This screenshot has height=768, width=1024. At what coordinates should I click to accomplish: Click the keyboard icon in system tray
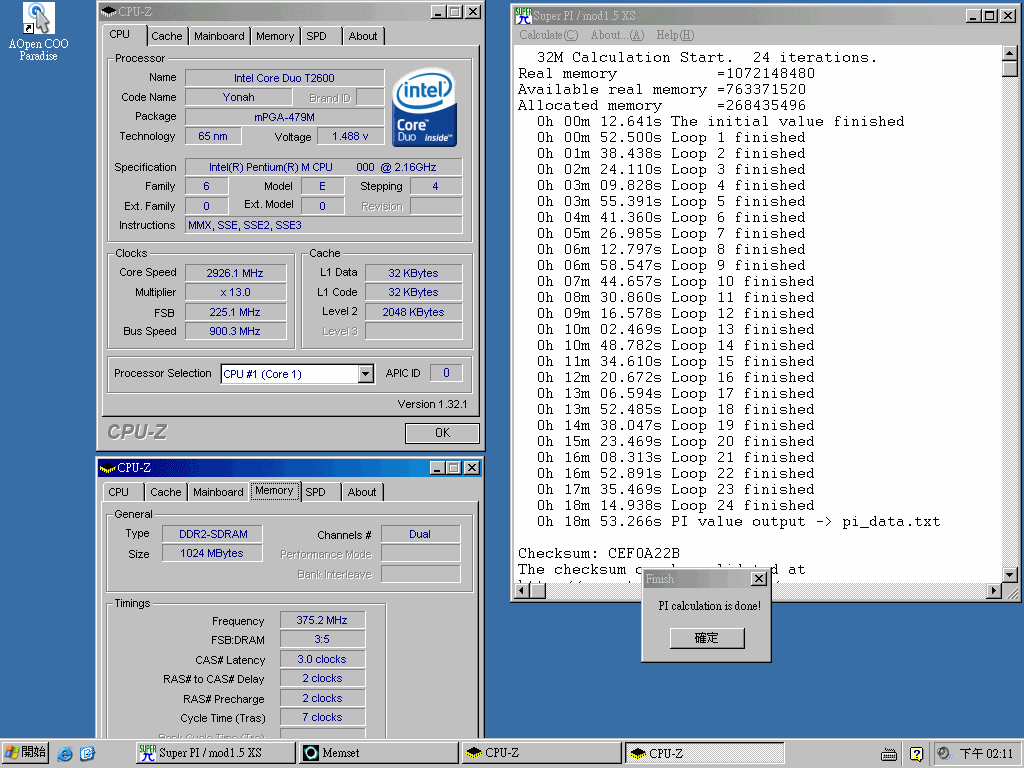pyautogui.click(x=888, y=753)
